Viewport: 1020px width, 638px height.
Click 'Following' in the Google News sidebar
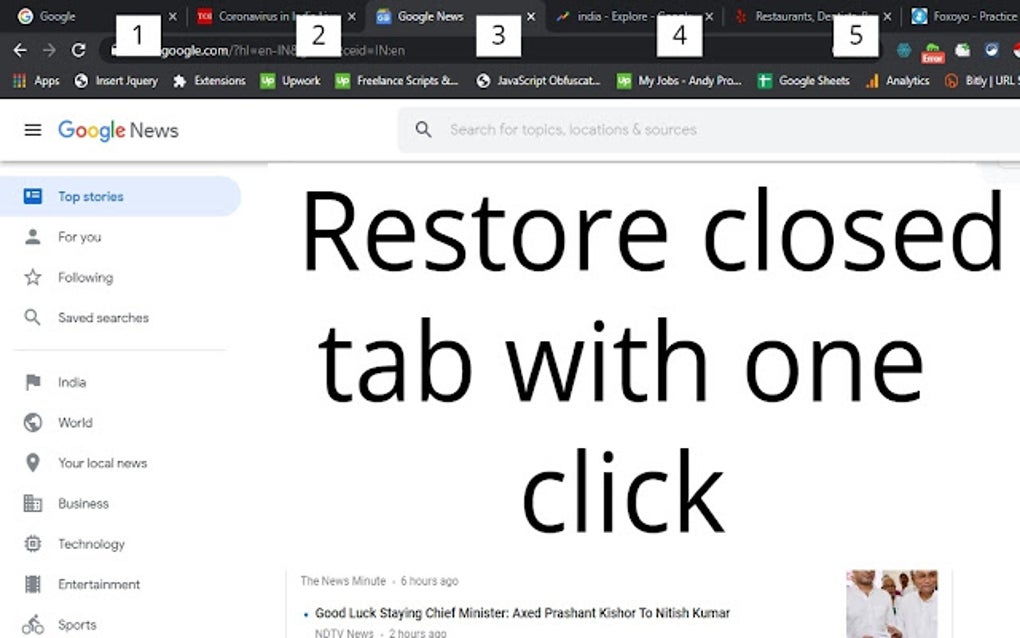88,277
